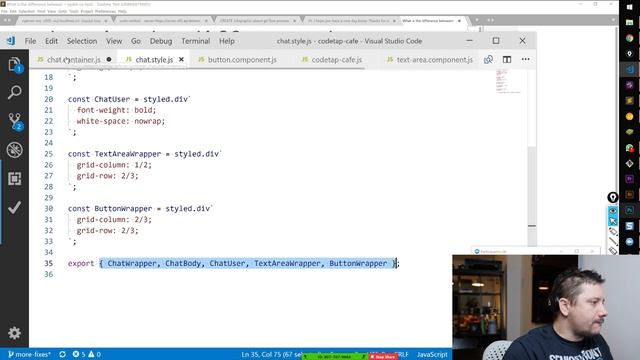The image size is (640, 360).
Task: Open the Windows Start button
Action: click(629, 7)
